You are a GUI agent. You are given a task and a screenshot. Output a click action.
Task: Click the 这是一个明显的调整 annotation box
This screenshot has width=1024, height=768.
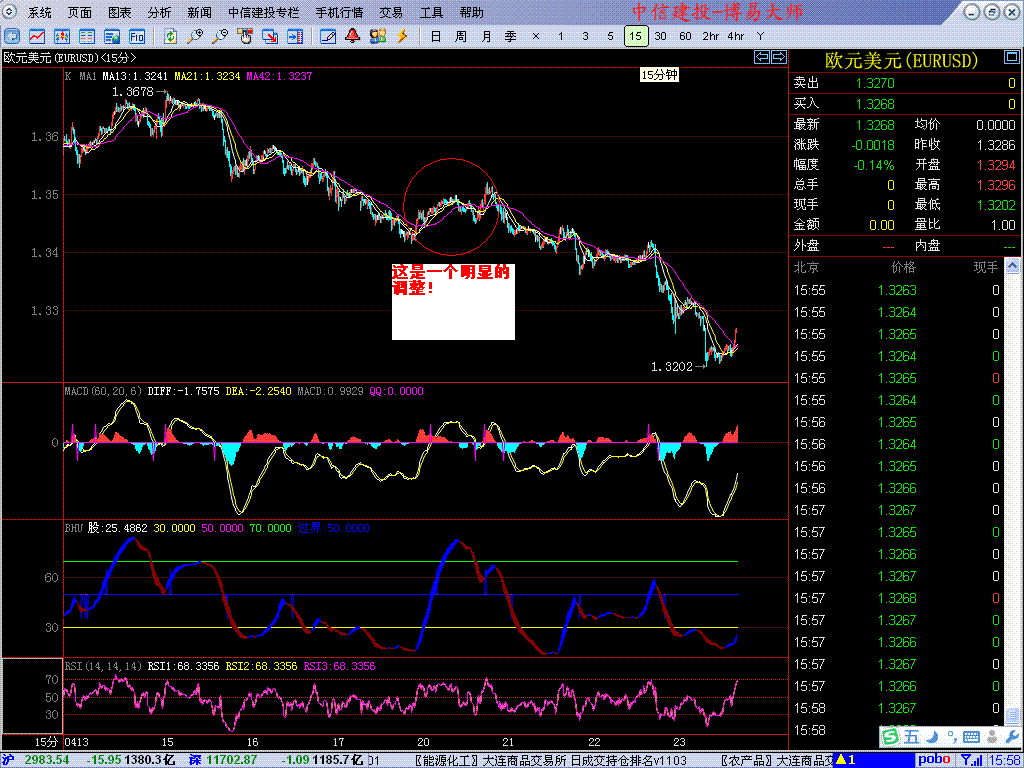453,302
